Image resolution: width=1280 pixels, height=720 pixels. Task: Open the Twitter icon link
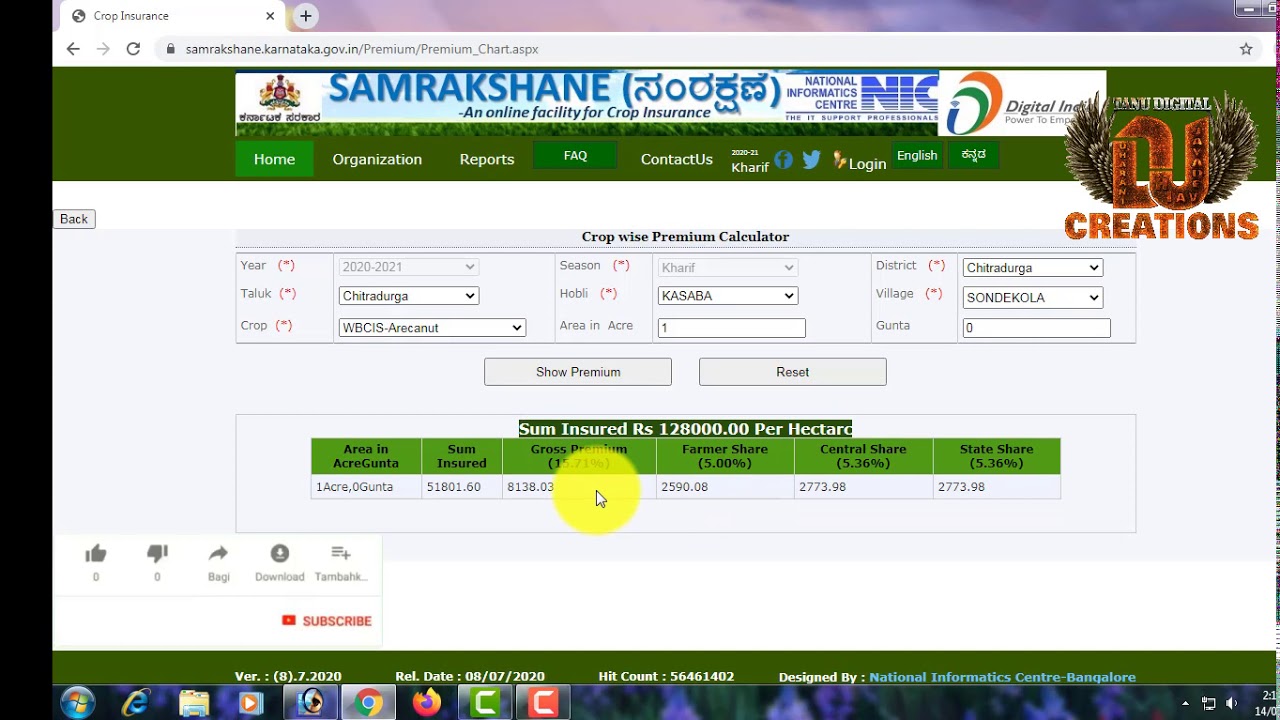(811, 160)
